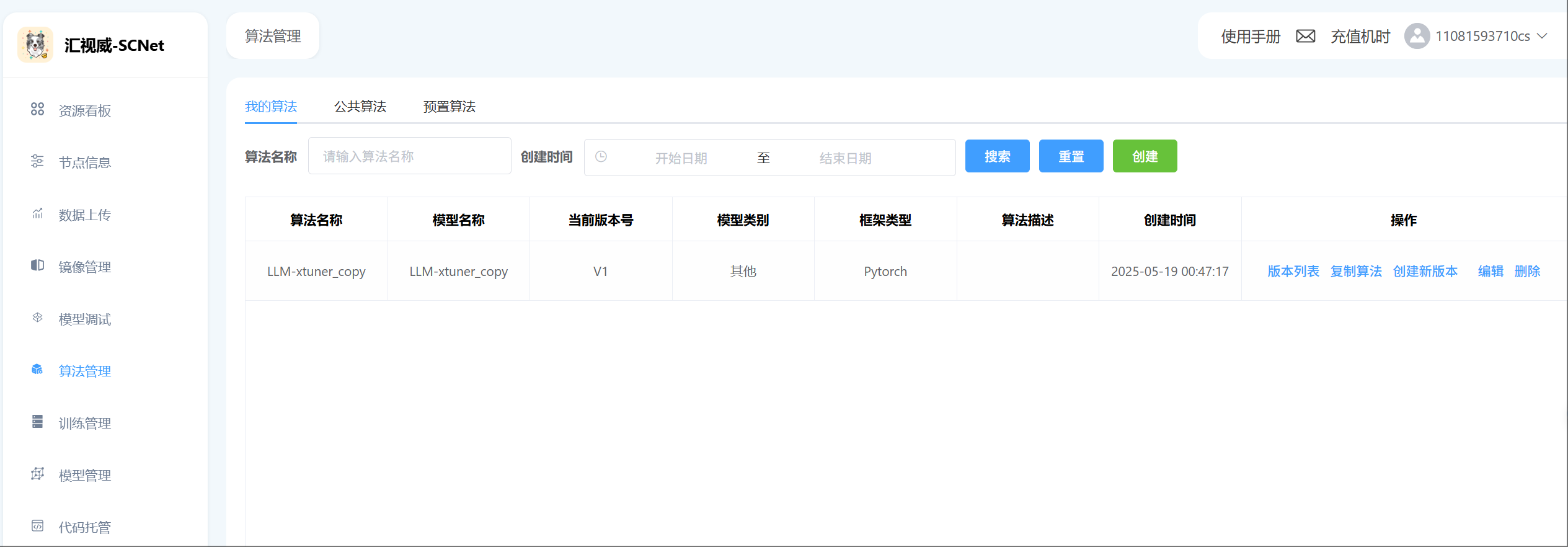1568x547 pixels.
Task: Click the training management stack icon
Action: [37, 422]
